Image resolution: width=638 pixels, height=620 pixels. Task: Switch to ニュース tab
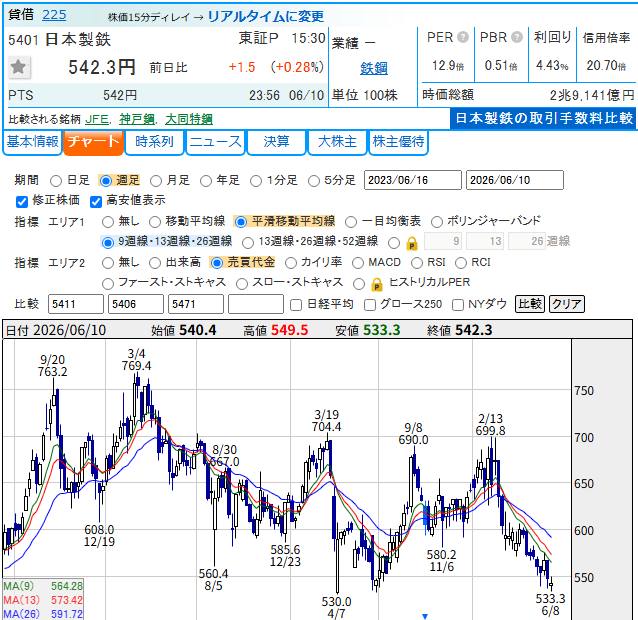[215, 142]
